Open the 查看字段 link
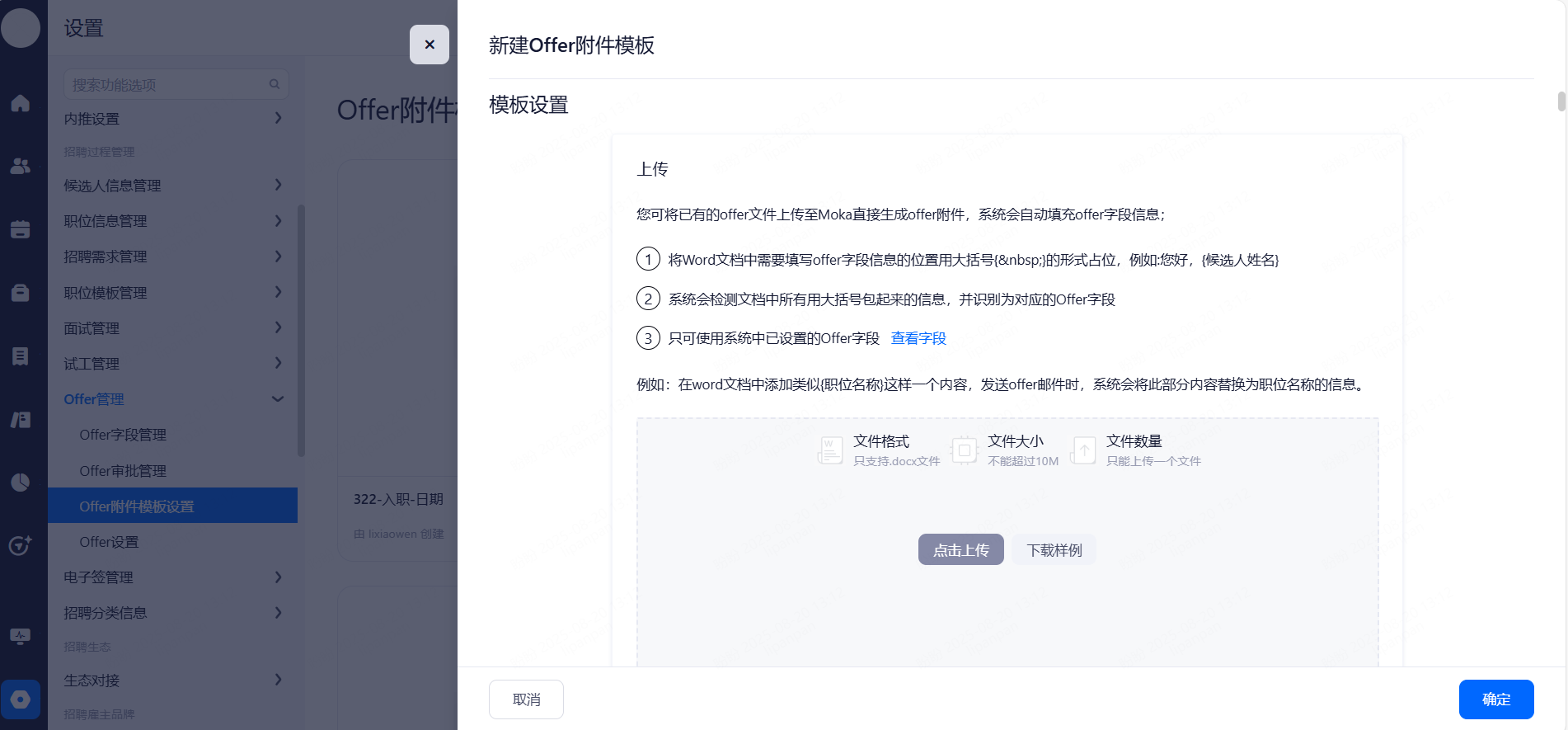Screen dimensions: 1568x730 point(918,338)
